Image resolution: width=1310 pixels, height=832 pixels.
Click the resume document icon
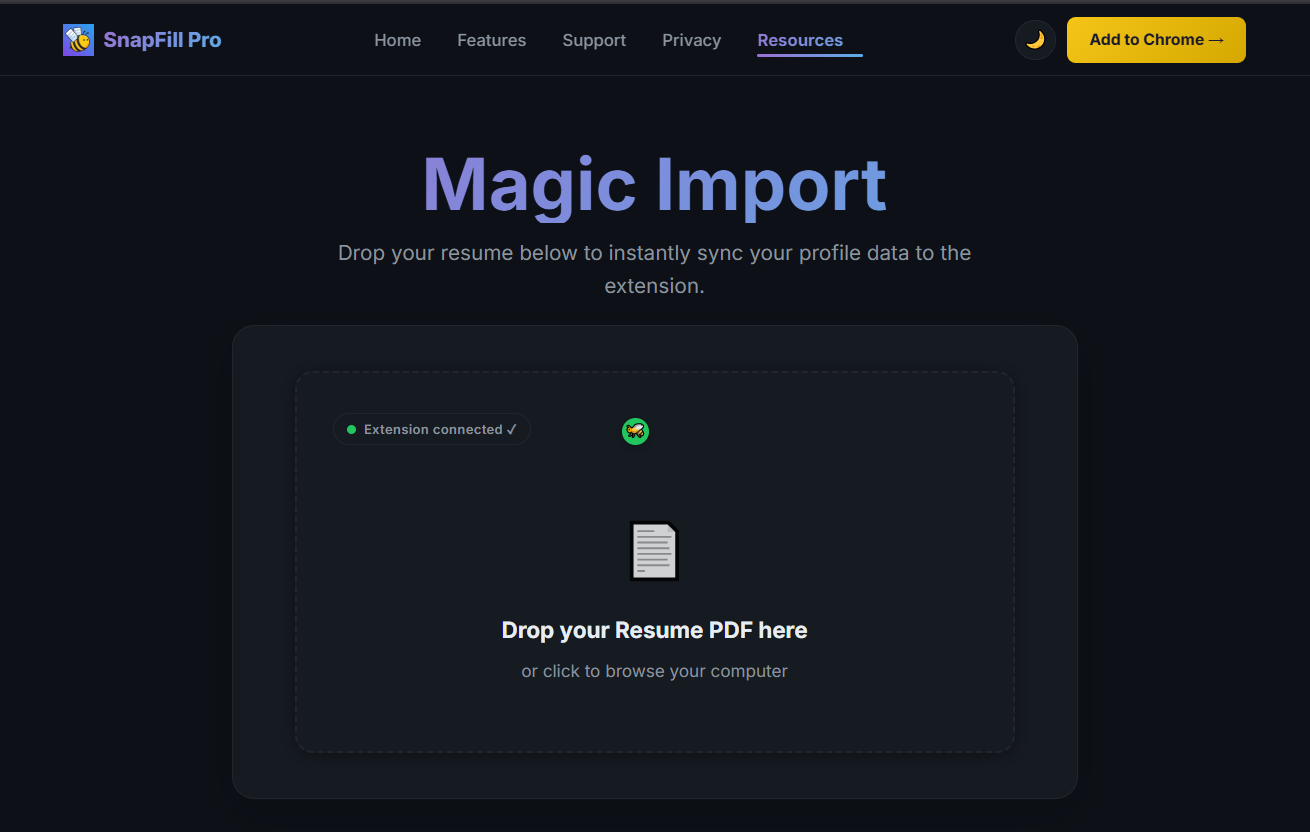tap(654, 551)
